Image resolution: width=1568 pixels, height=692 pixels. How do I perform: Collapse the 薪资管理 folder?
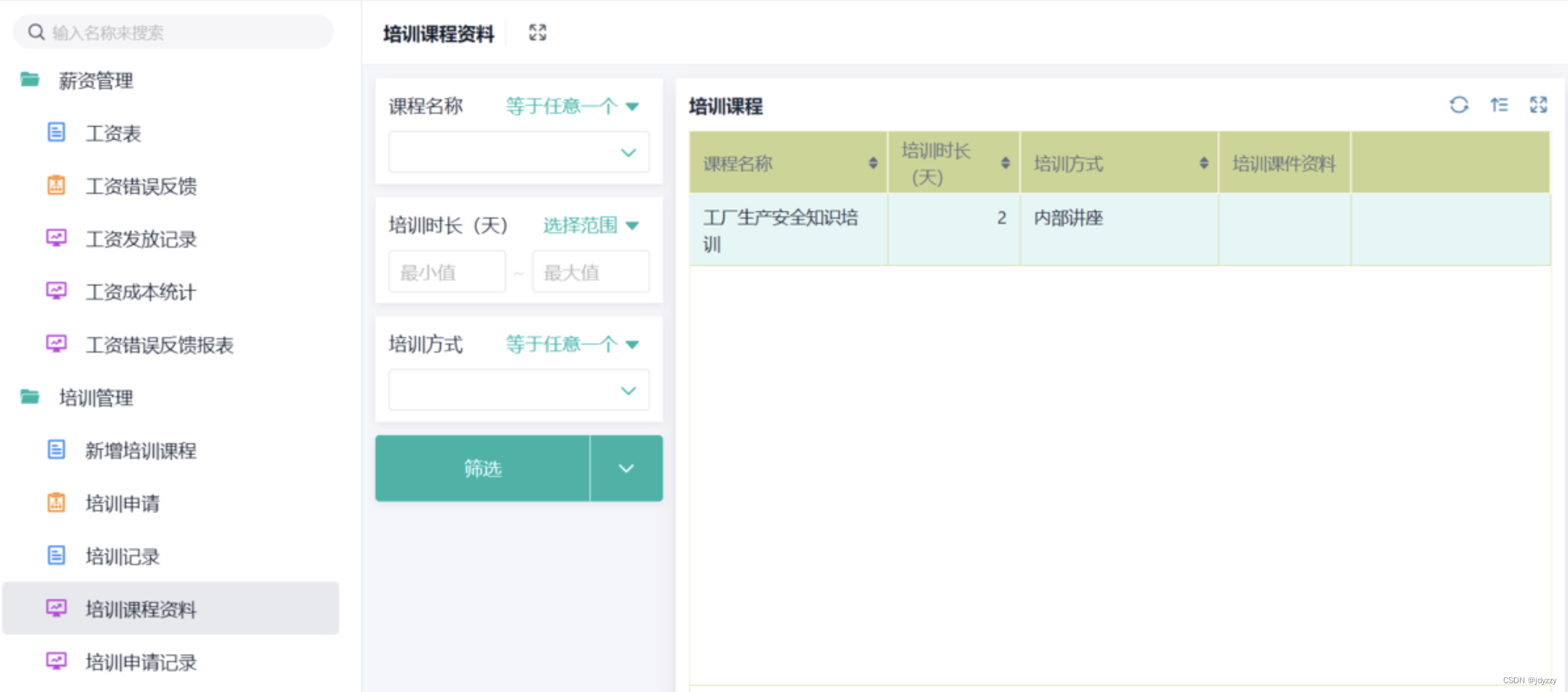[x=95, y=81]
